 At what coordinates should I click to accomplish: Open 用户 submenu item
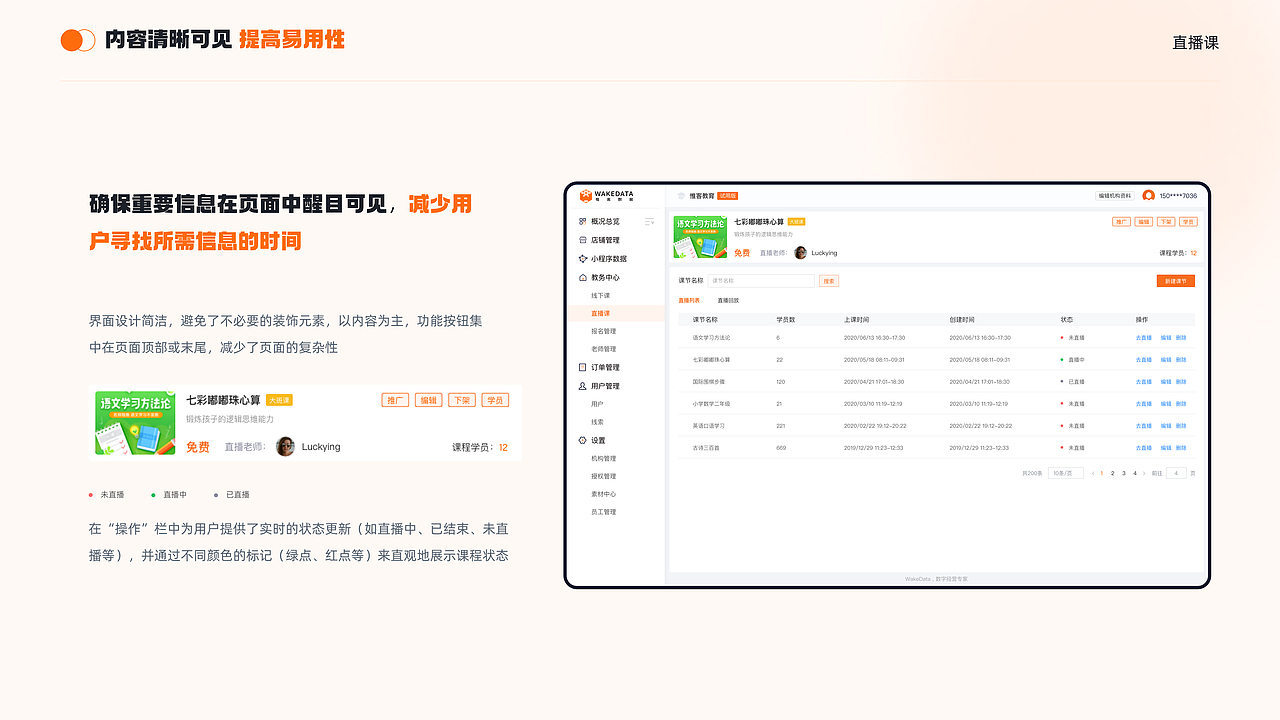[x=597, y=404]
